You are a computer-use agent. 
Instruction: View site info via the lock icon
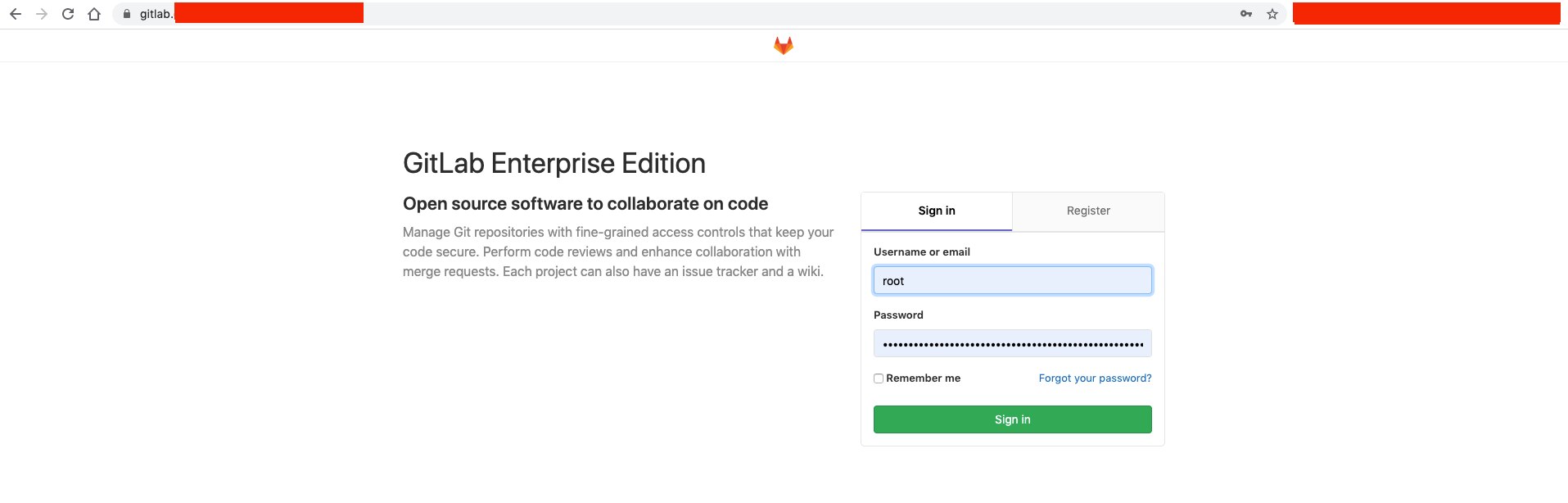[127, 14]
